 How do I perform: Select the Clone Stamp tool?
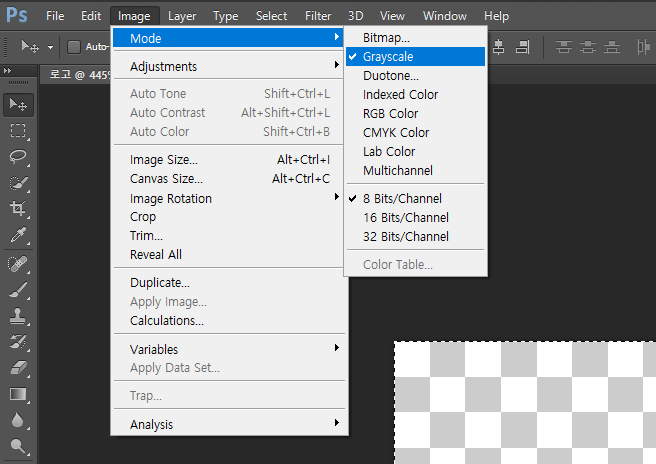coord(18,316)
